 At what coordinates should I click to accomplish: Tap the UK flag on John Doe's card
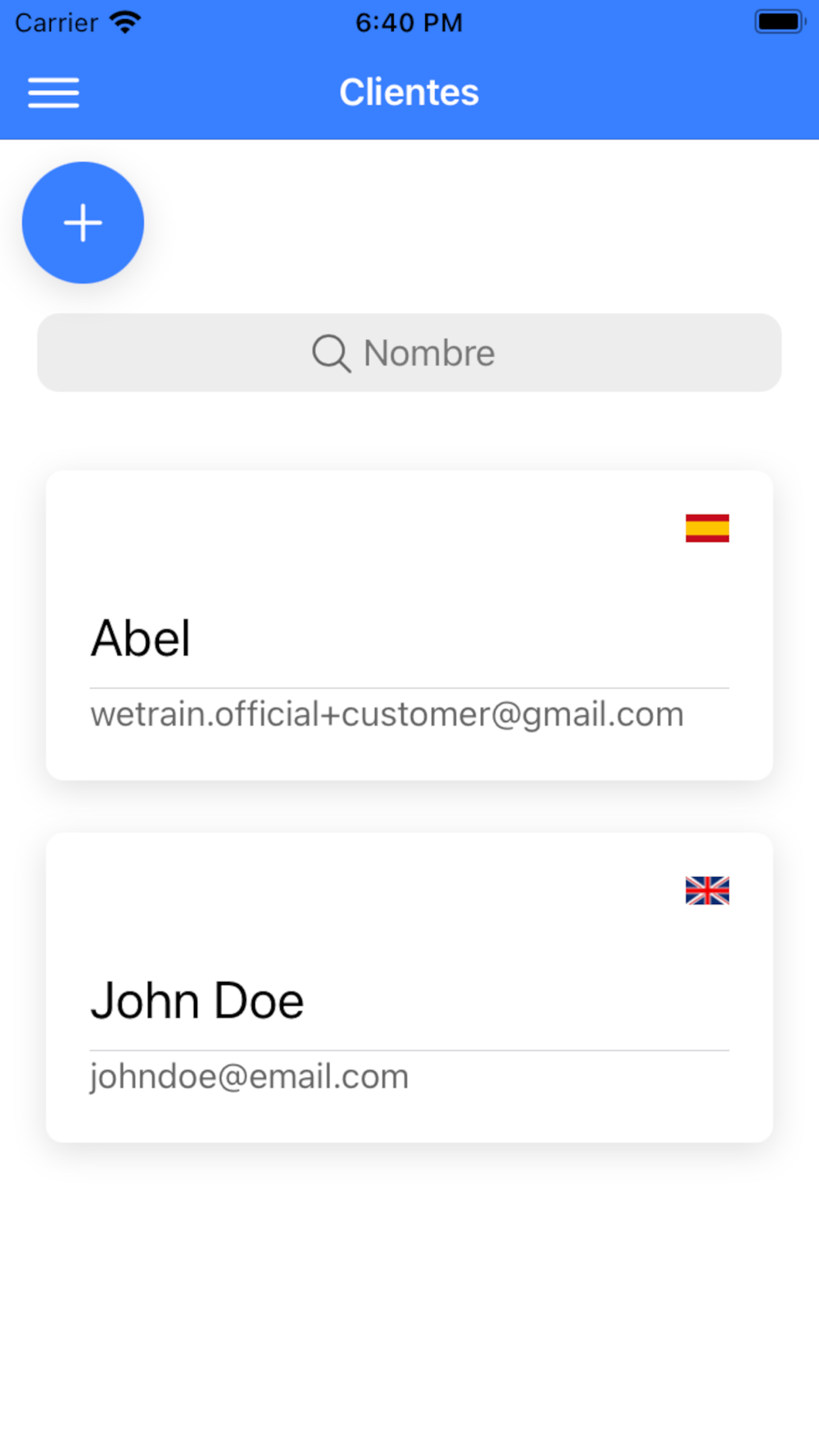coord(708,890)
